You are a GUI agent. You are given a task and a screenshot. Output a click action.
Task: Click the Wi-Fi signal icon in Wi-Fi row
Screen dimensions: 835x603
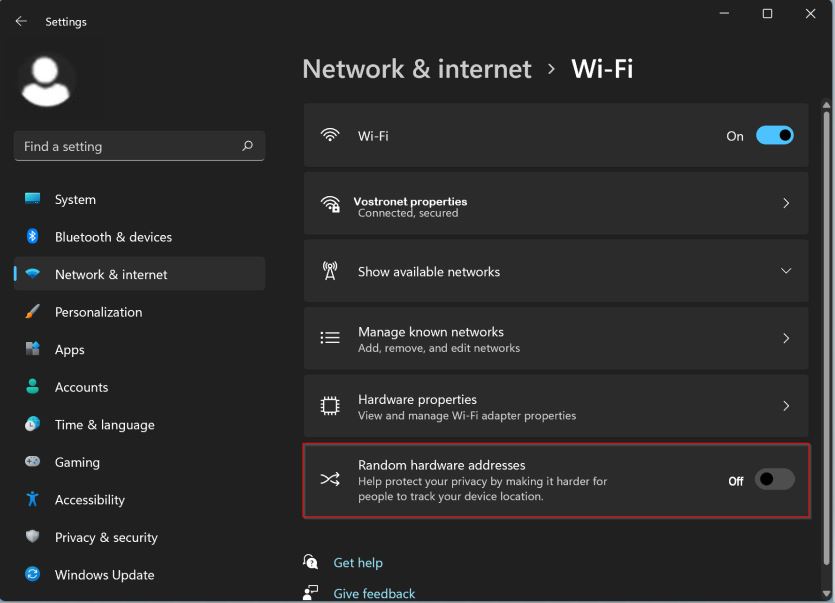330,135
